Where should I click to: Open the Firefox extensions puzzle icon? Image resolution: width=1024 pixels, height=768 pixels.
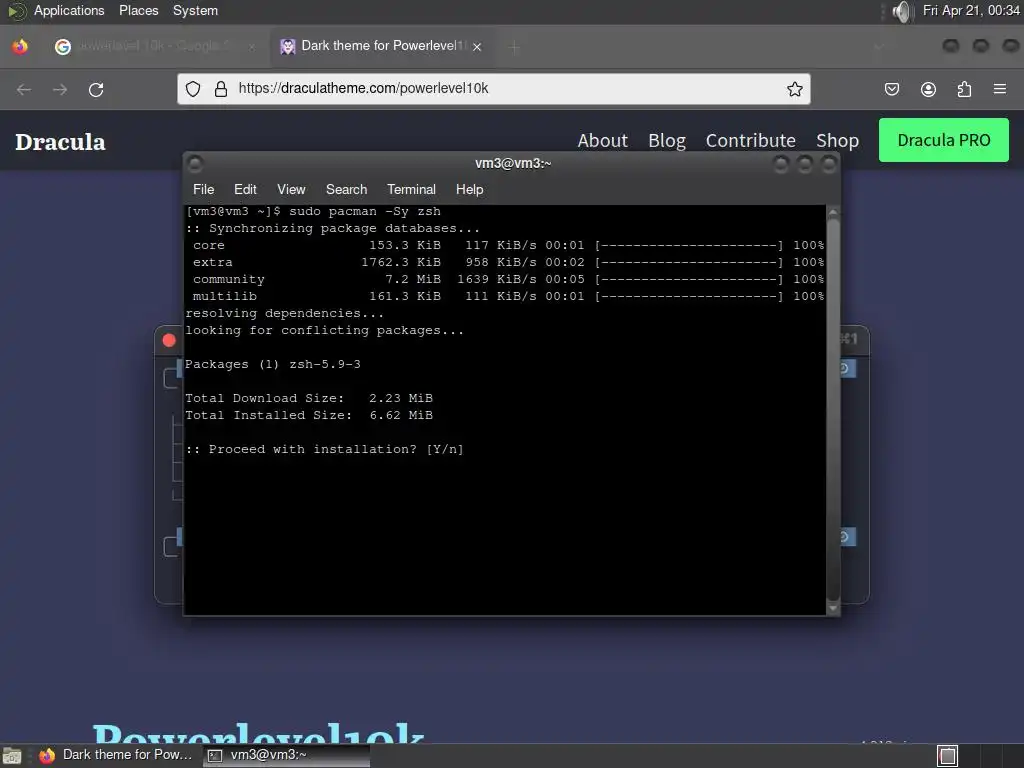pos(964,89)
